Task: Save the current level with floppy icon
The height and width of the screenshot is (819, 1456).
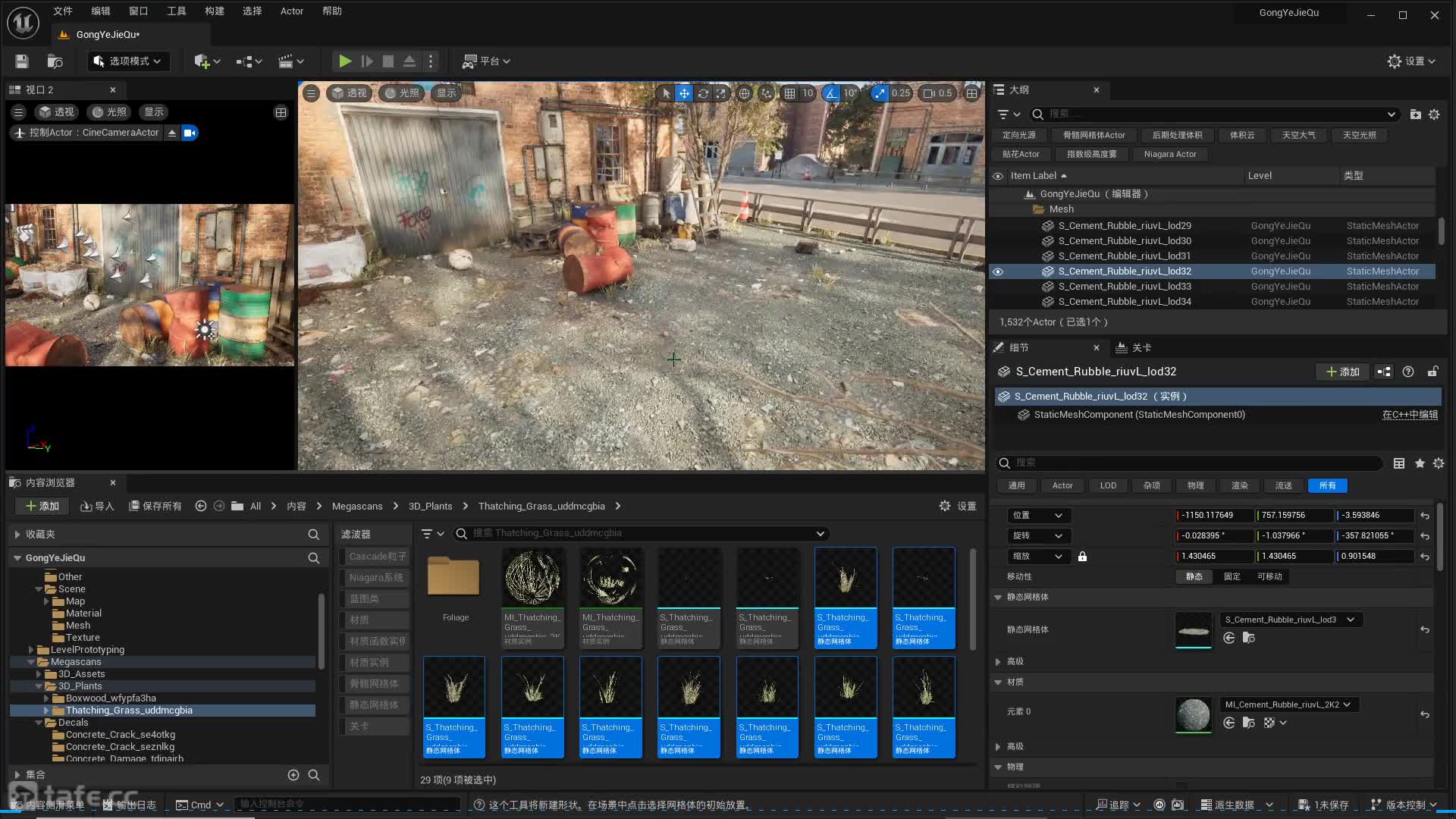Action: [x=22, y=61]
